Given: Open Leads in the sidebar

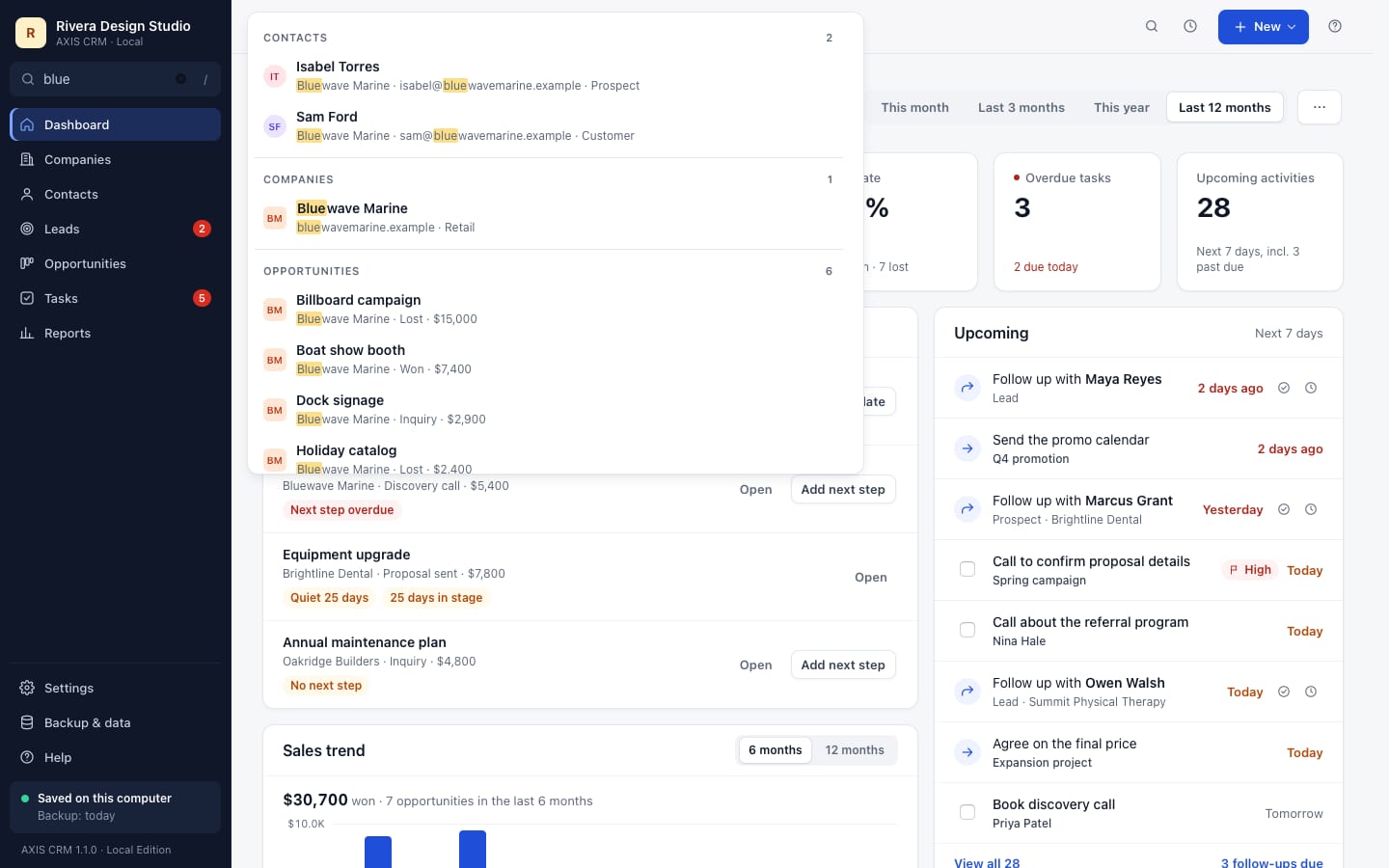Looking at the screenshot, I should pos(115,229).
